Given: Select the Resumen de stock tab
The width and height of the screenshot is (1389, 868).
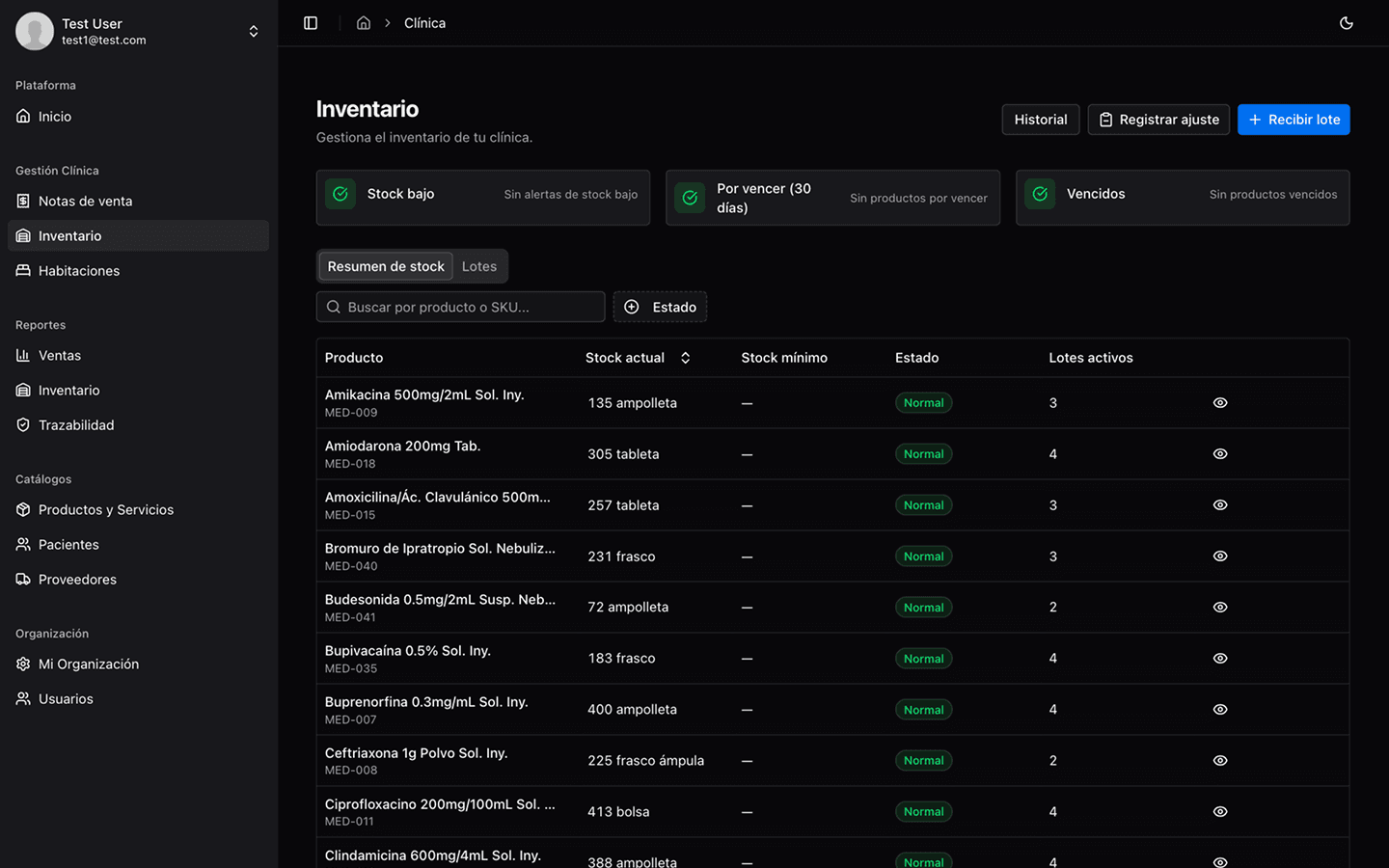Looking at the screenshot, I should (386, 266).
